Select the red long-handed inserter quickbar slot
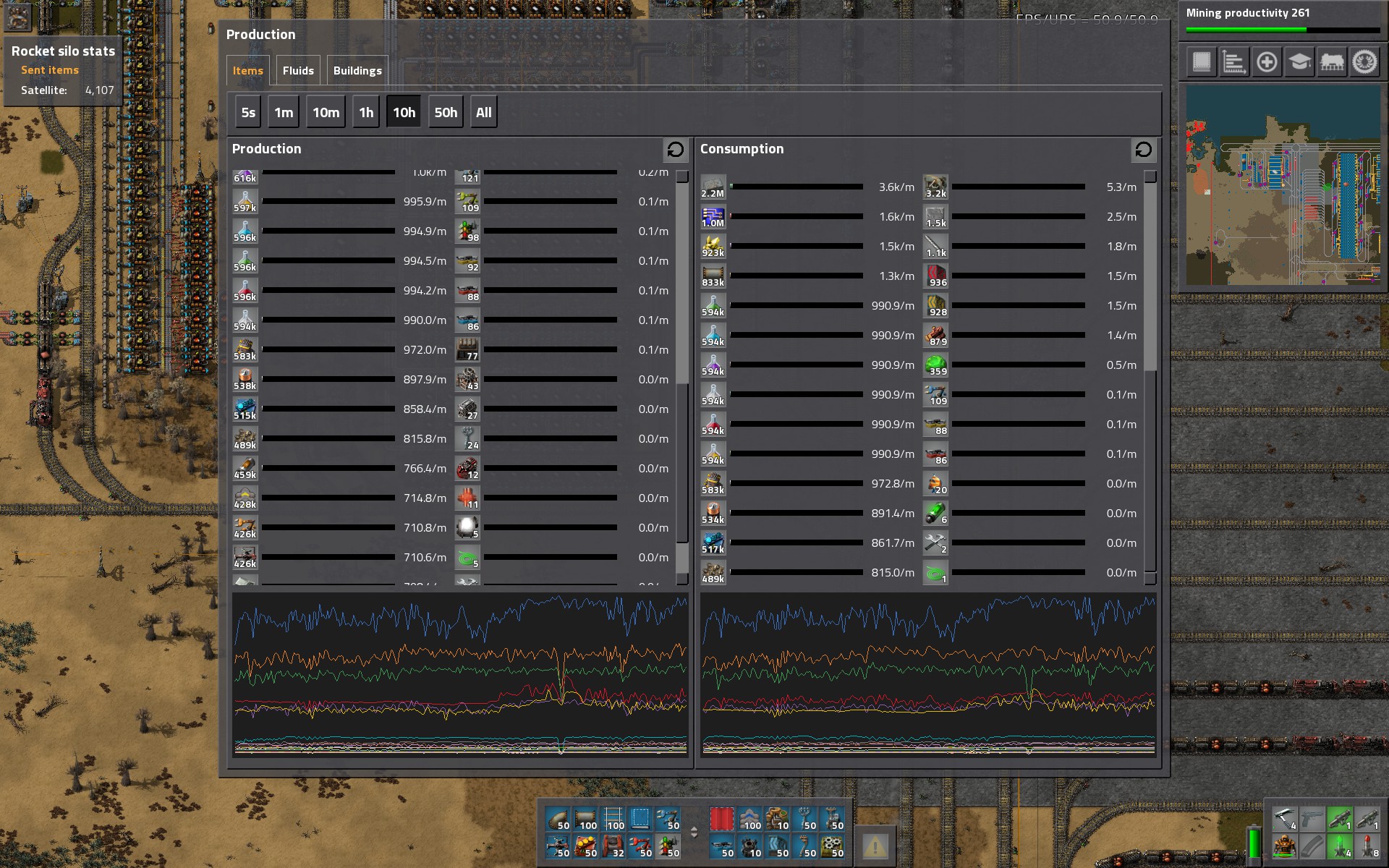Viewport: 1389px width, 868px height. pos(640,846)
